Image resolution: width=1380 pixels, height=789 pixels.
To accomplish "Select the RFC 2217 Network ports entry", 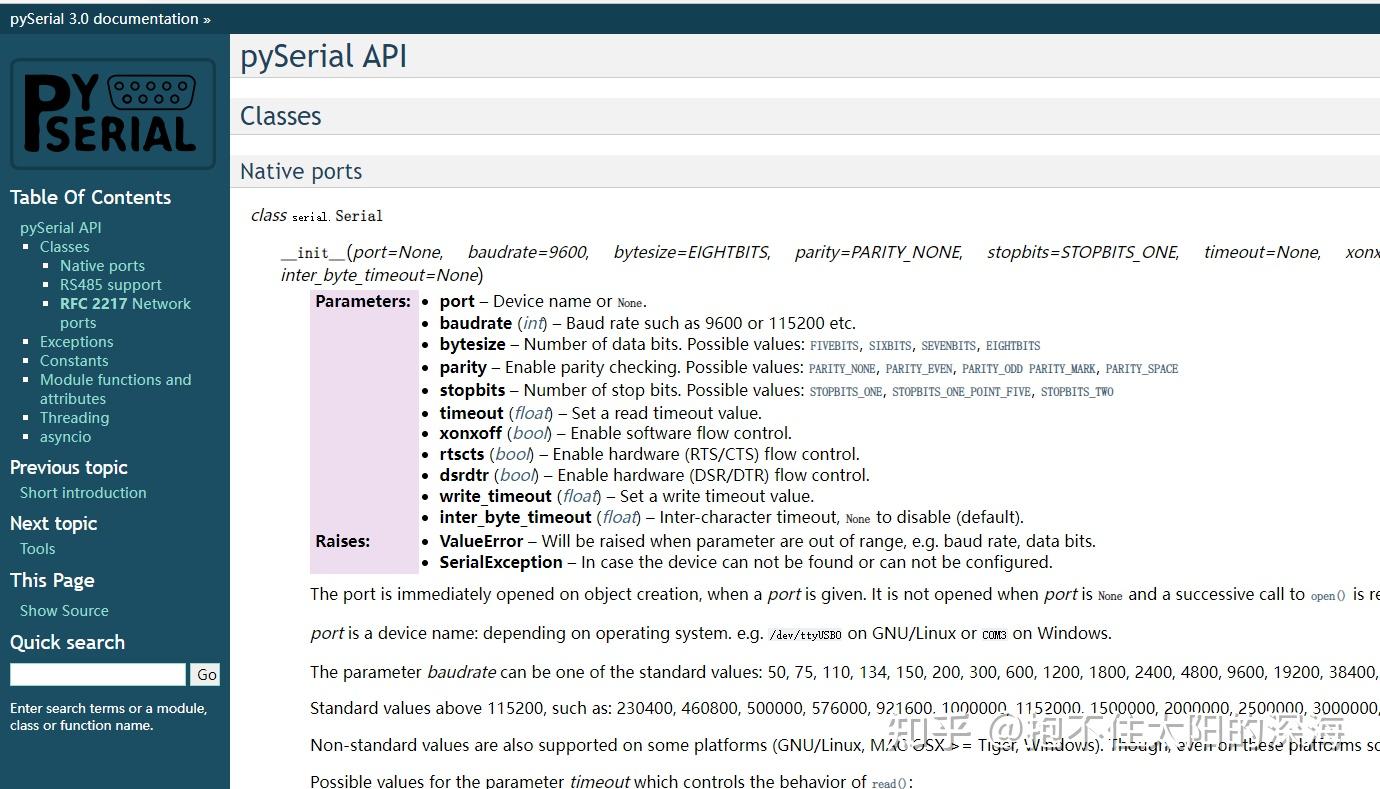I will [x=125, y=313].
